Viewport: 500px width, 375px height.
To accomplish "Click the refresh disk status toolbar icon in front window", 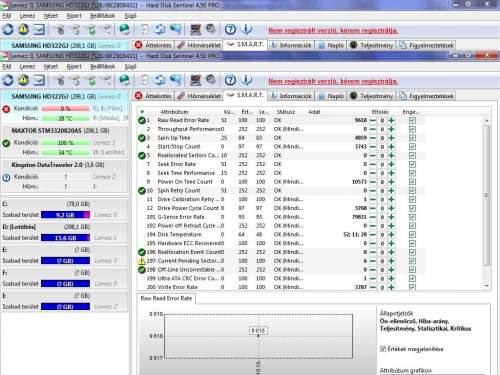I will [8, 80].
